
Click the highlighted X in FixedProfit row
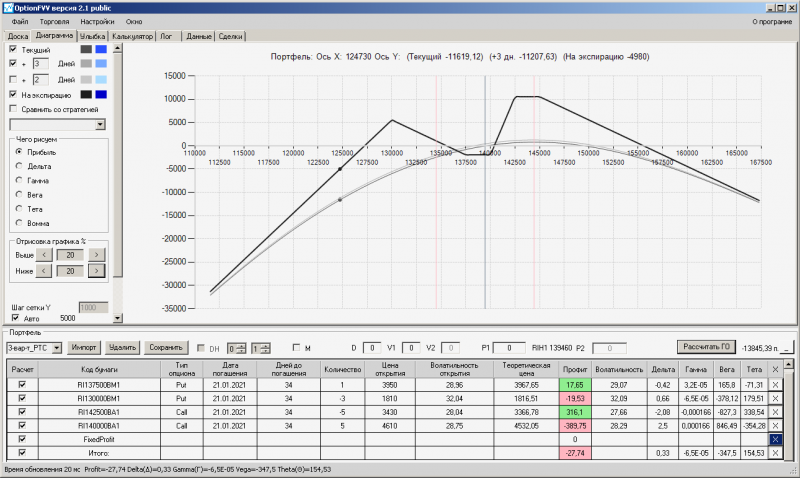775,439
